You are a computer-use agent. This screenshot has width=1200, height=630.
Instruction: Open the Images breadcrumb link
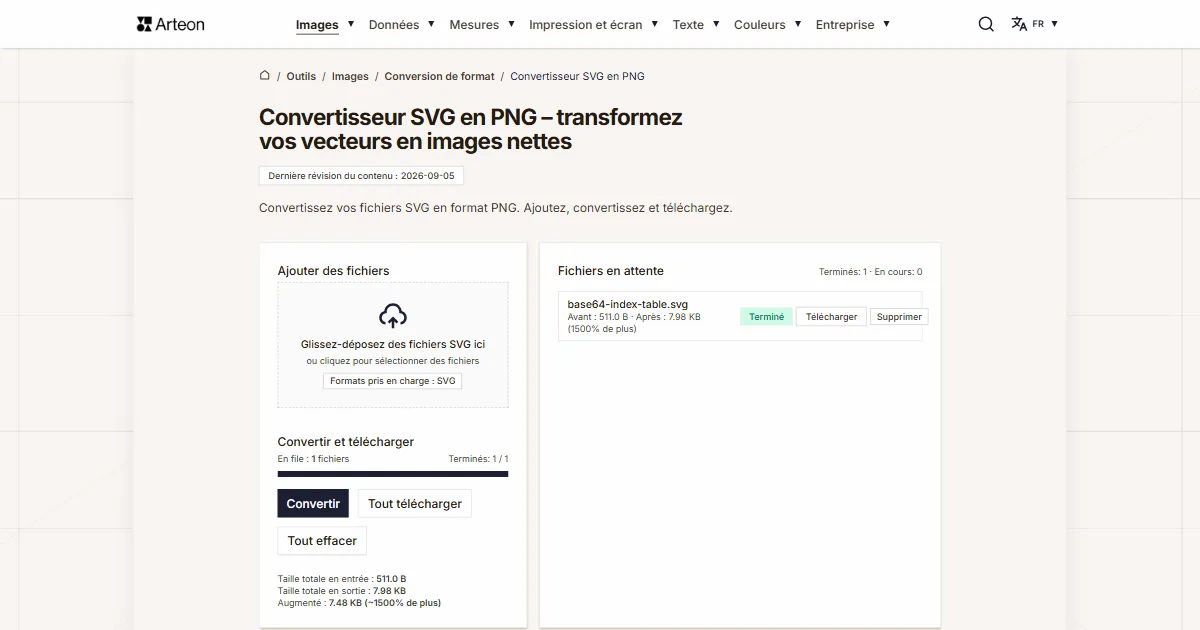(x=350, y=76)
